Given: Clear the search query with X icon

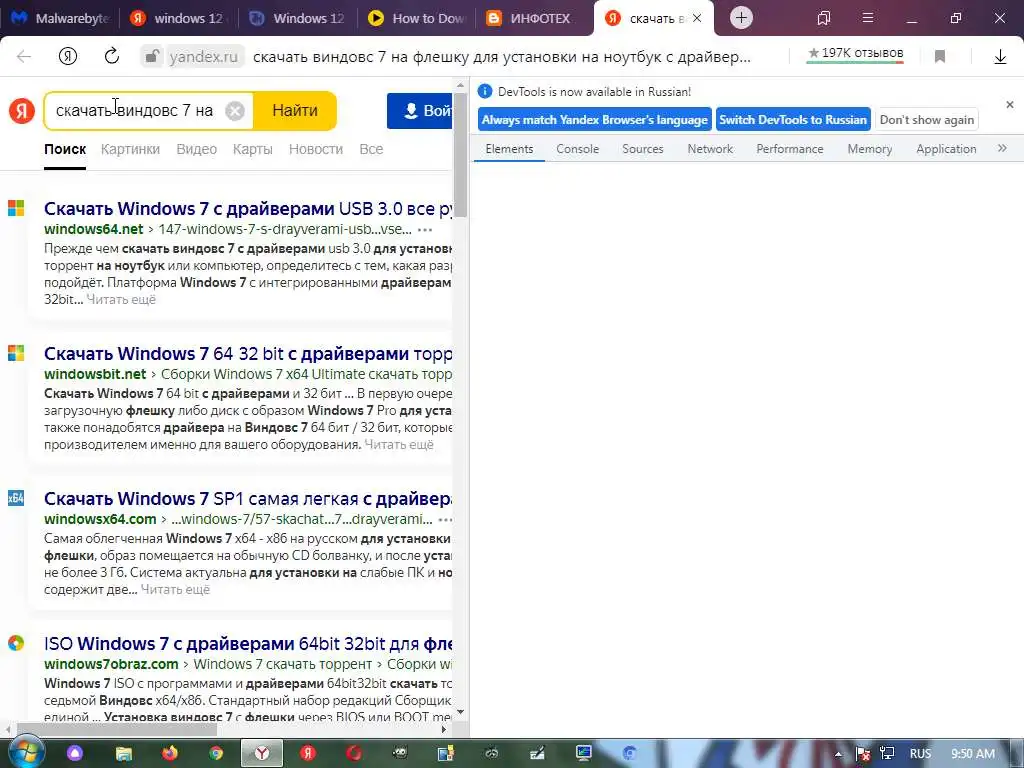Looking at the screenshot, I should point(235,111).
